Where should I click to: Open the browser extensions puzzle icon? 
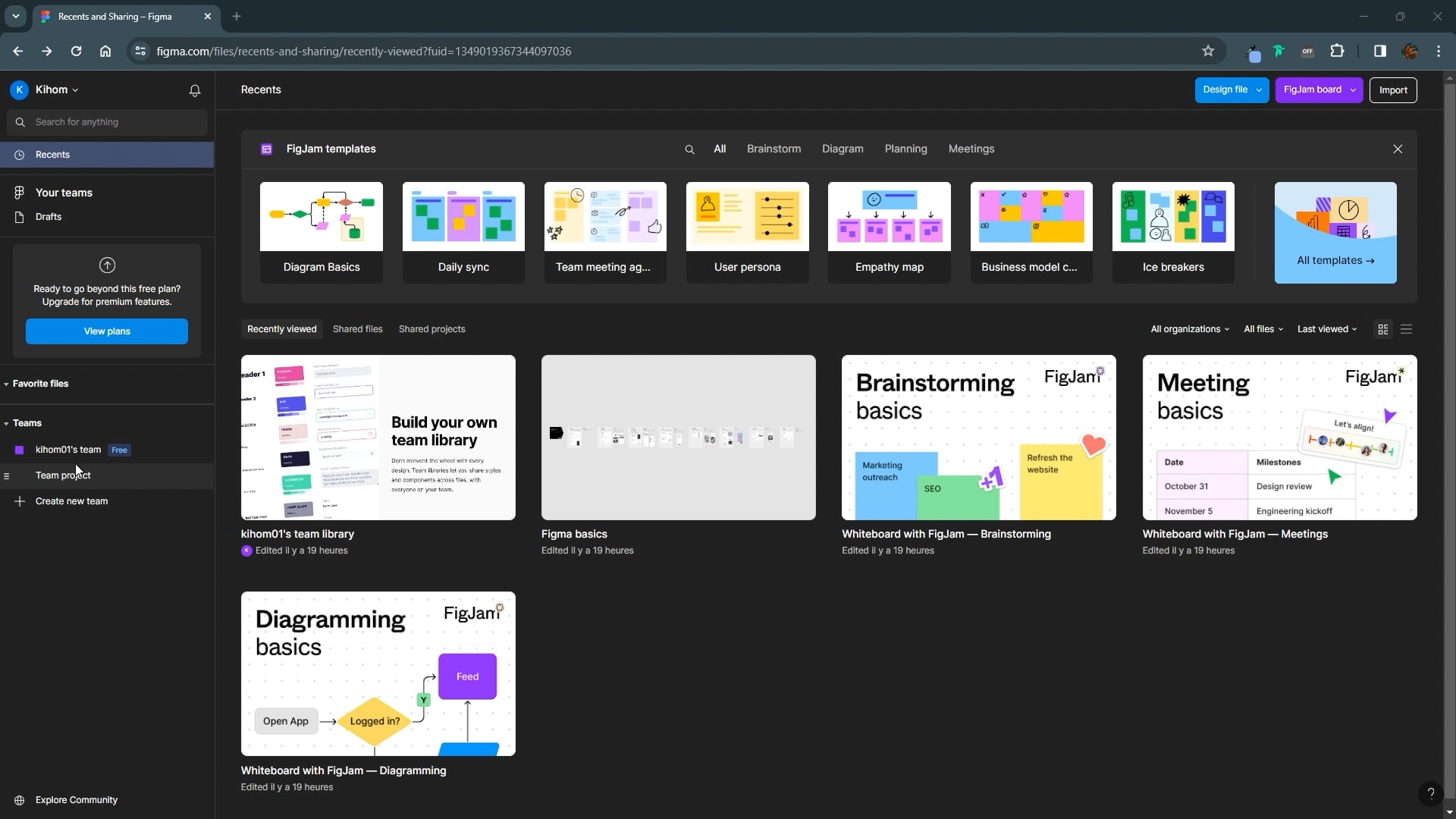tap(1337, 51)
